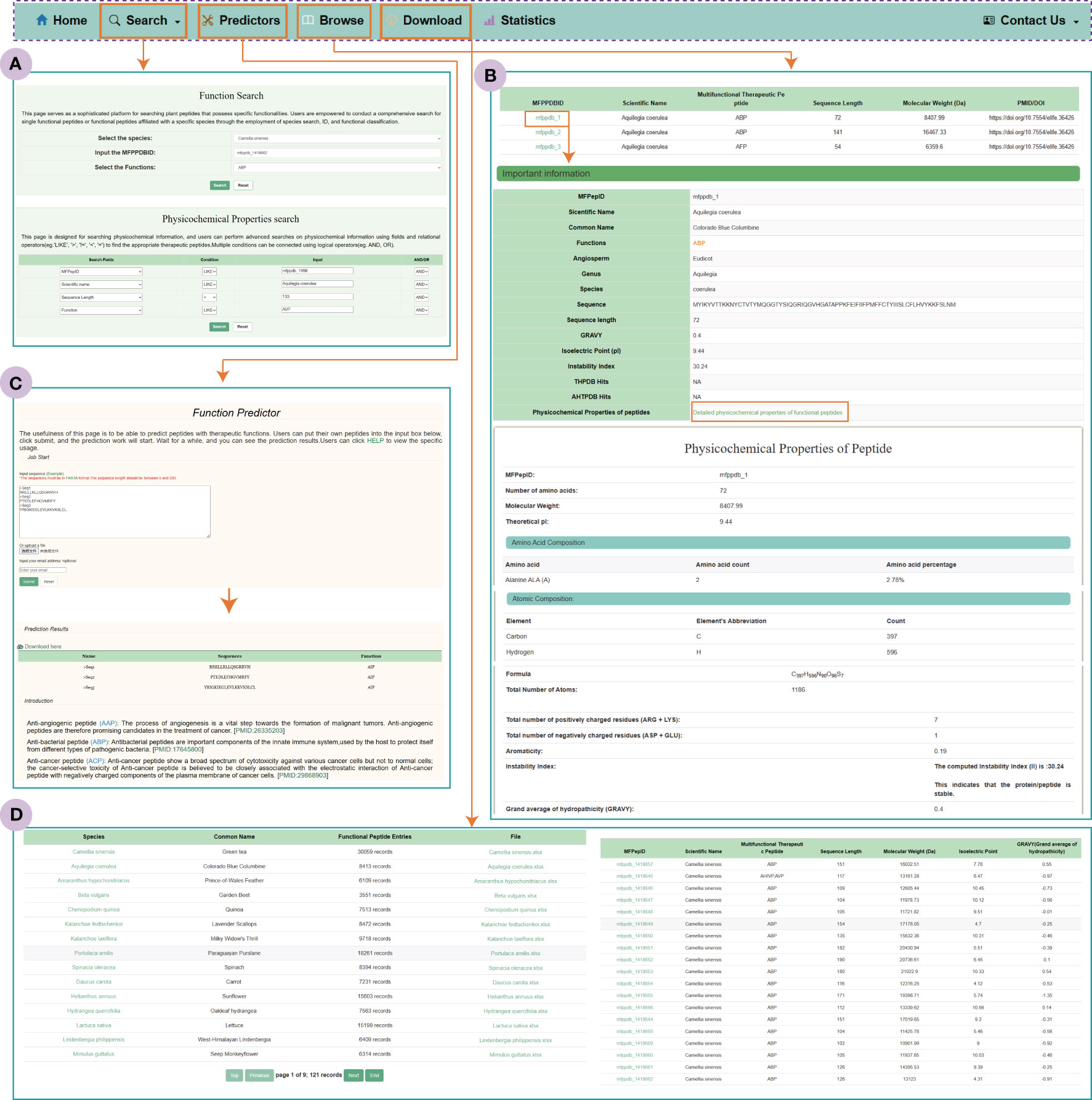This screenshot has height=1100, width=1092.
Task: Open the equals condition dropdown in Sequence Length row
Action: (x=209, y=297)
